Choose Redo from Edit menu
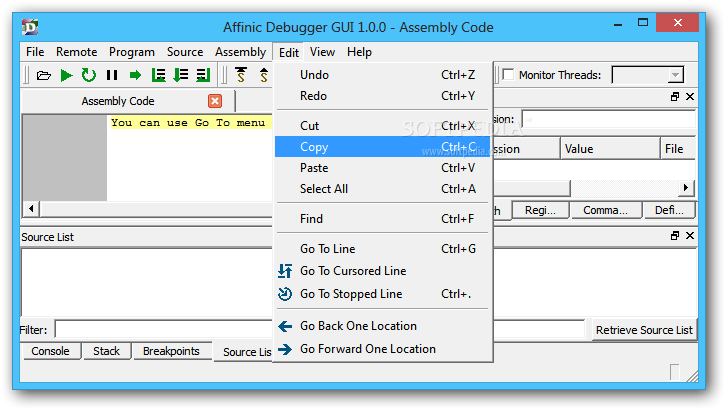This screenshot has height=410, width=726. click(x=383, y=96)
